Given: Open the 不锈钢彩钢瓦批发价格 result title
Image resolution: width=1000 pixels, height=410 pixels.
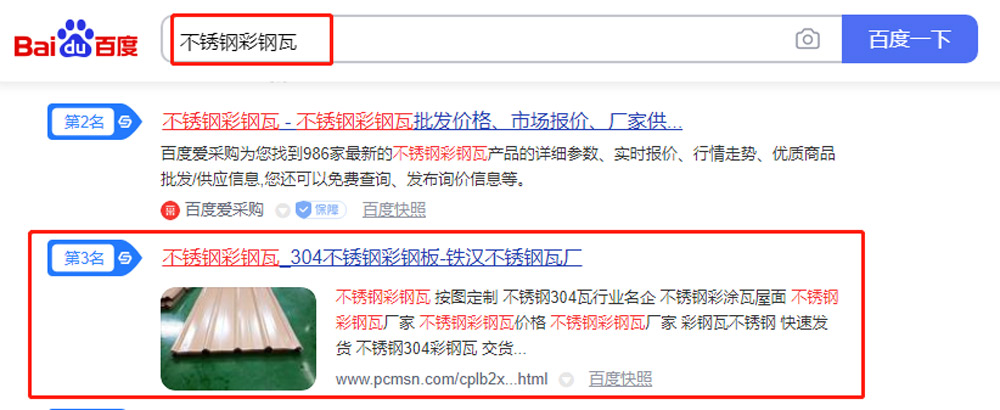Looking at the screenshot, I should coord(422,121).
